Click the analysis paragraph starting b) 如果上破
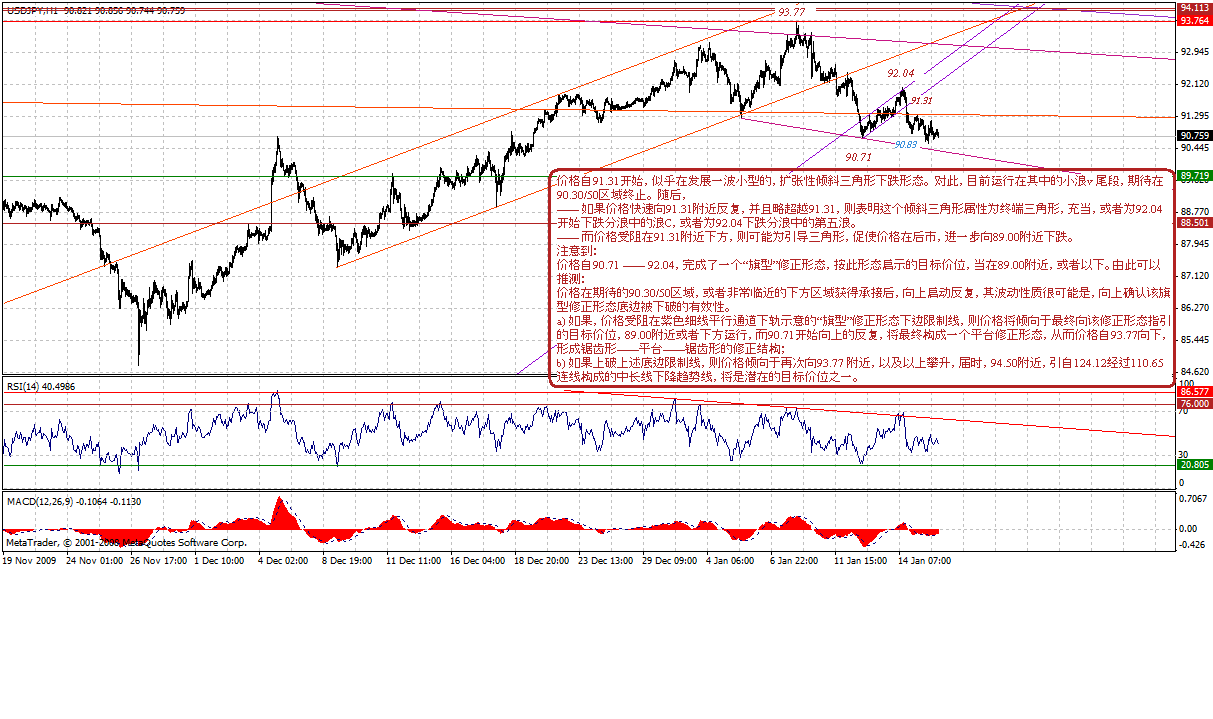 tap(860, 371)
